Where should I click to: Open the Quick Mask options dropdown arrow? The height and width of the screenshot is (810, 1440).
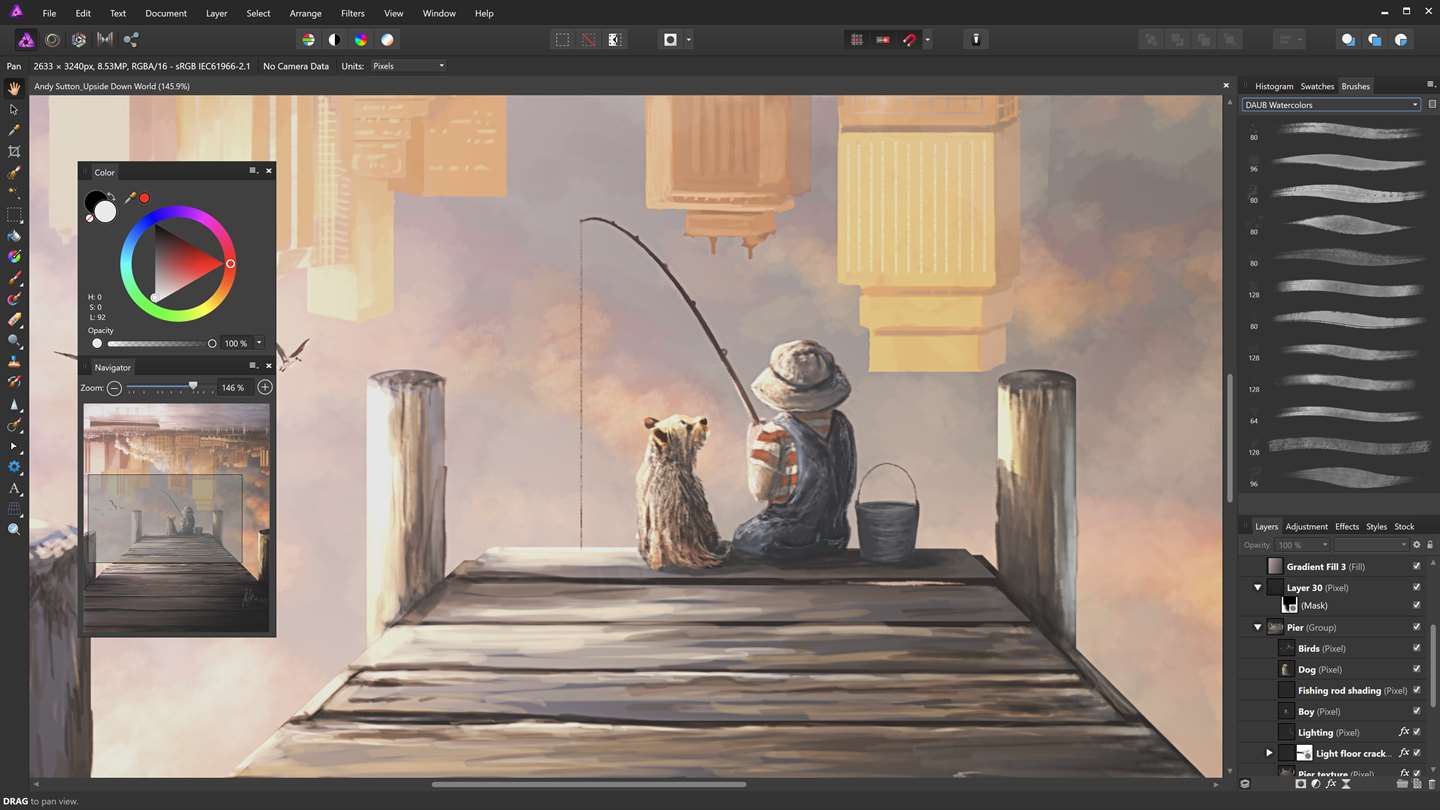click(x=688, y=40)
